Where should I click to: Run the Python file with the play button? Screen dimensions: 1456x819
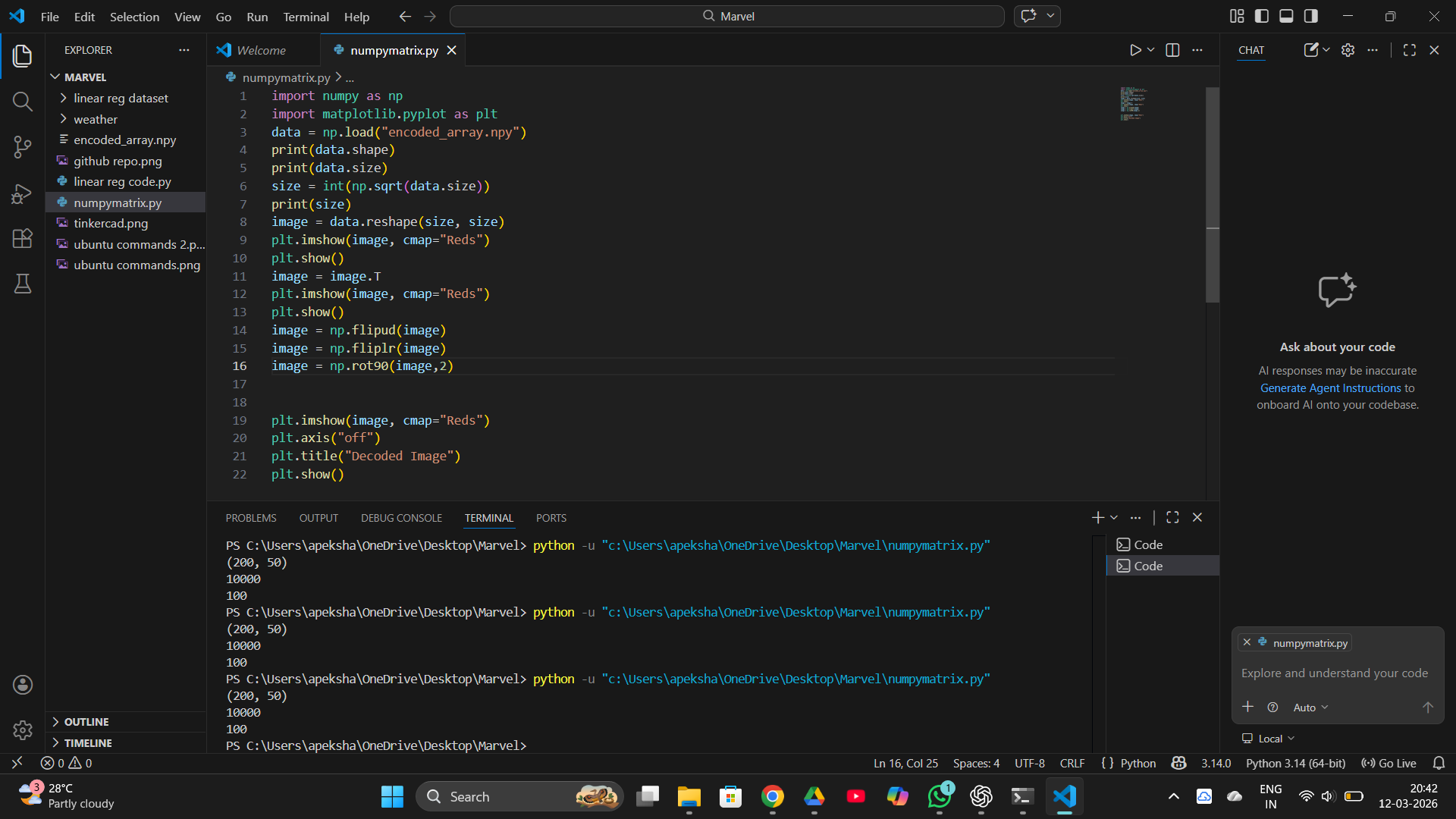(x=1135, y=49)
